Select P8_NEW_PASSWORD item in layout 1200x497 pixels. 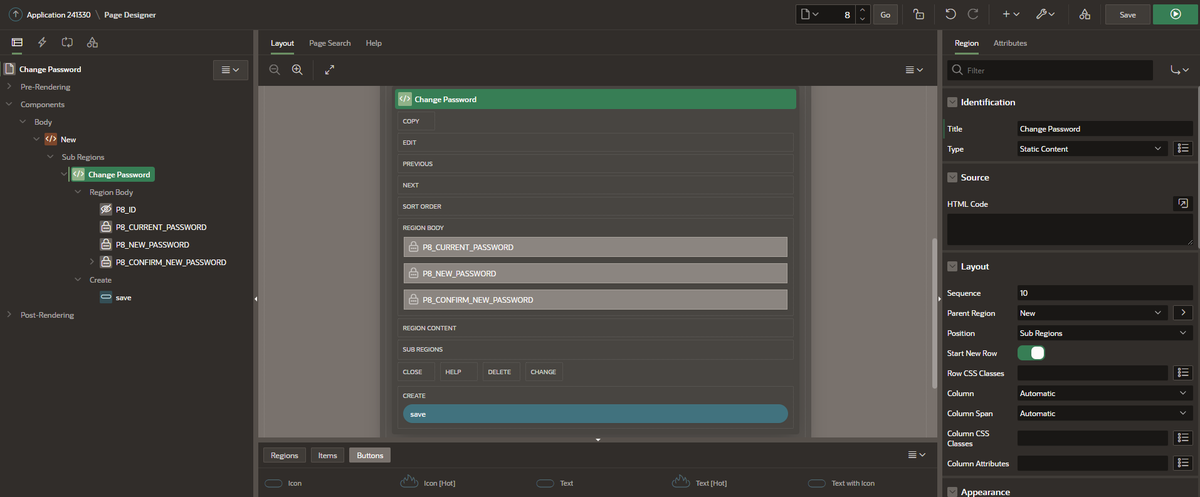[x=595, y=273]
